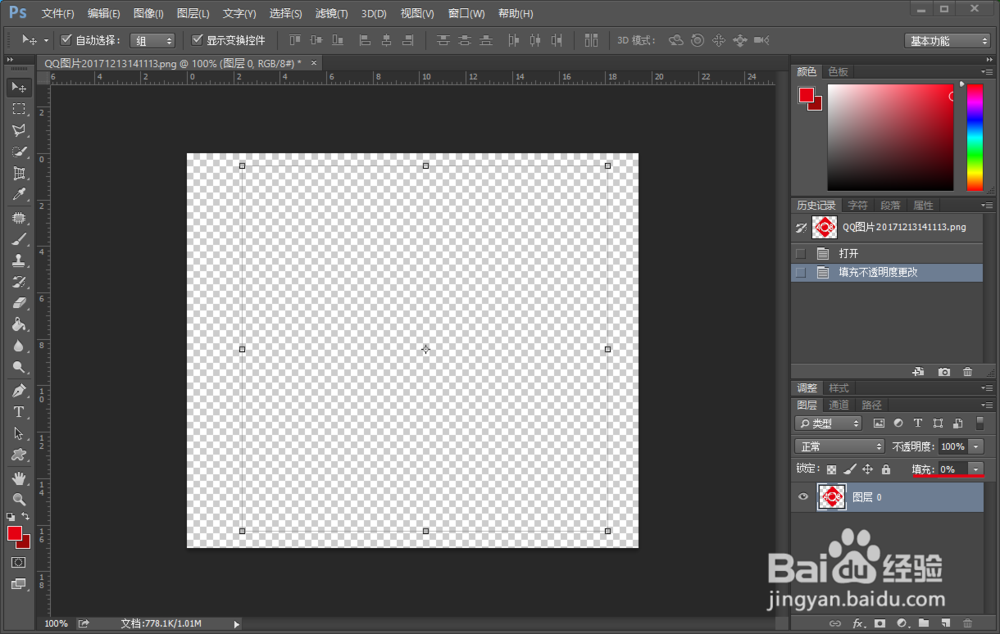
Task: Toggle history brush source for 填充不透明度更改
Action: coord(801,272)
